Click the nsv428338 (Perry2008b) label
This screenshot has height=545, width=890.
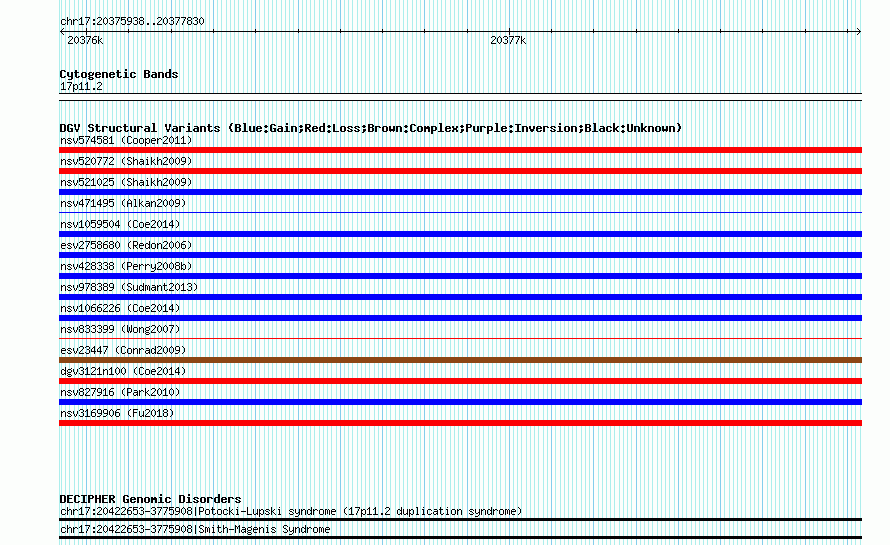coord(126,266)
